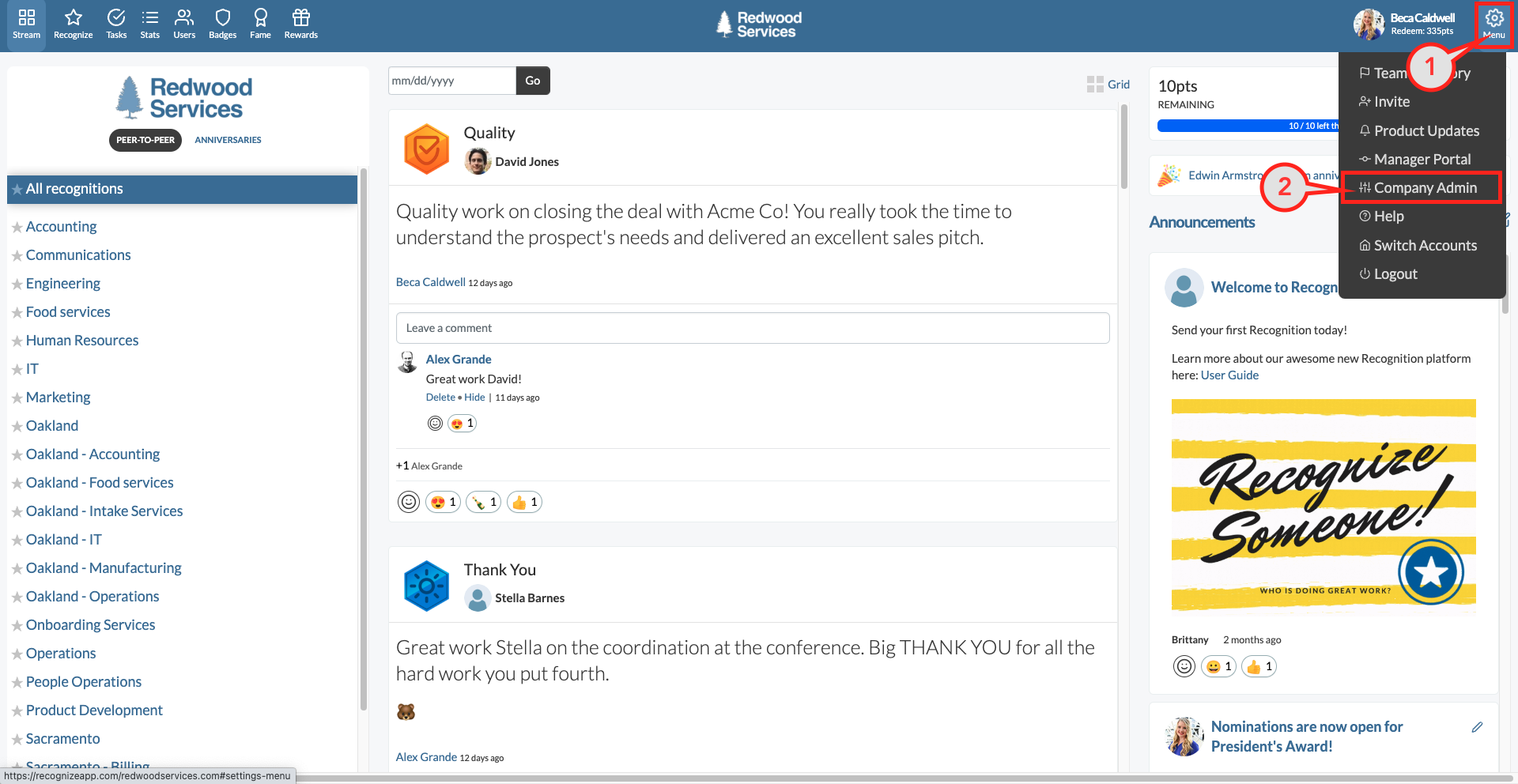This screenshot has height=784, width=1518.
Task: Toggle the thumbs-up reaction on the Quality post
Action: pos(523,501)
